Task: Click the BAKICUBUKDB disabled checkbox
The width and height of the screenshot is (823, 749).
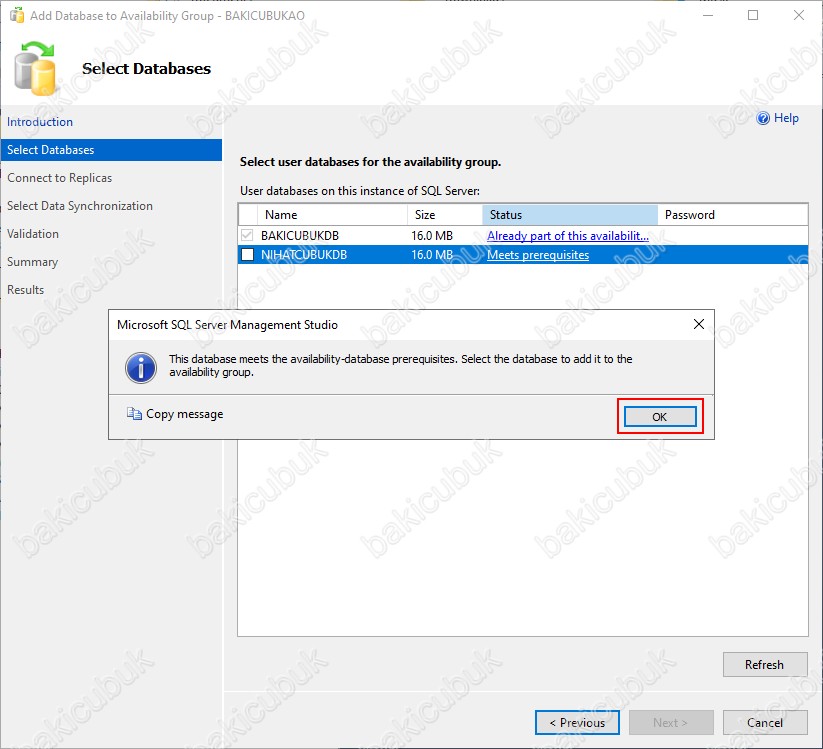Action: tap(247, 235)
